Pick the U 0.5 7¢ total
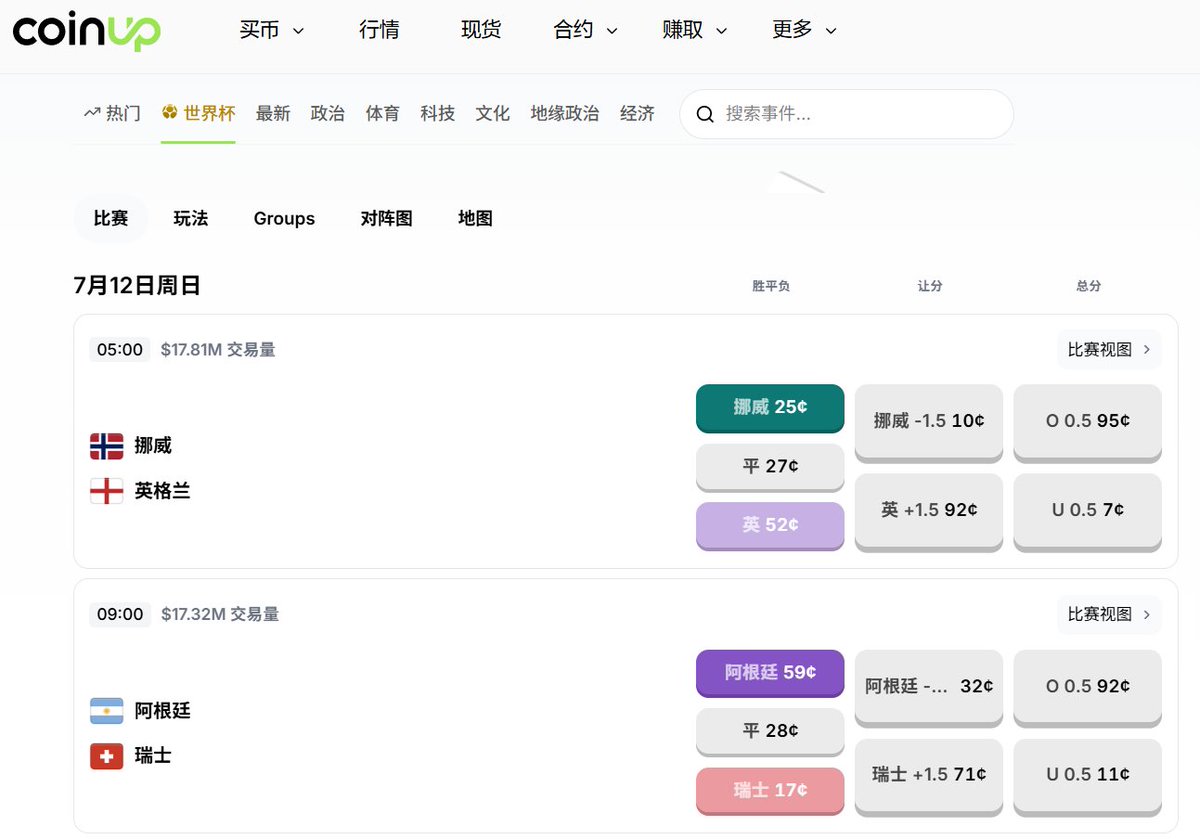Screen dimensions: 1200x839 (x=1088, y=511)
